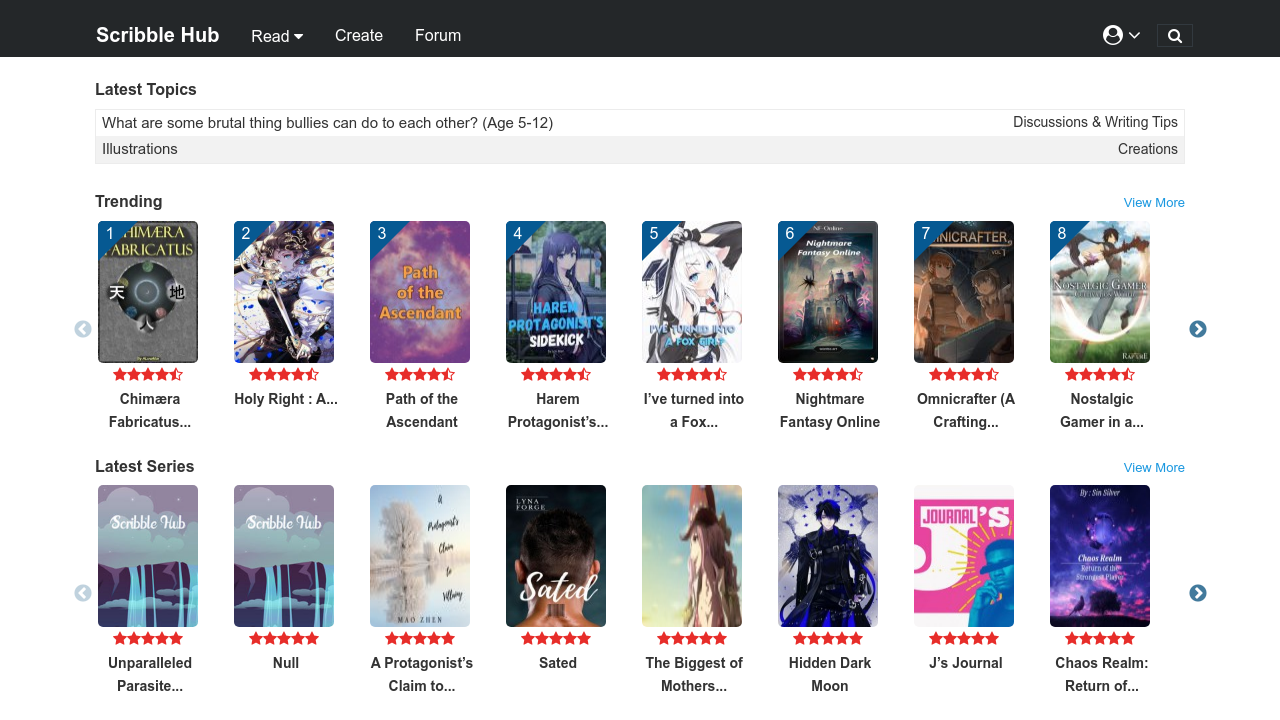Image resolution: width=1280 pixels, height=720 pixels.
Task: Click the Null title text
Action: point(286,663)
